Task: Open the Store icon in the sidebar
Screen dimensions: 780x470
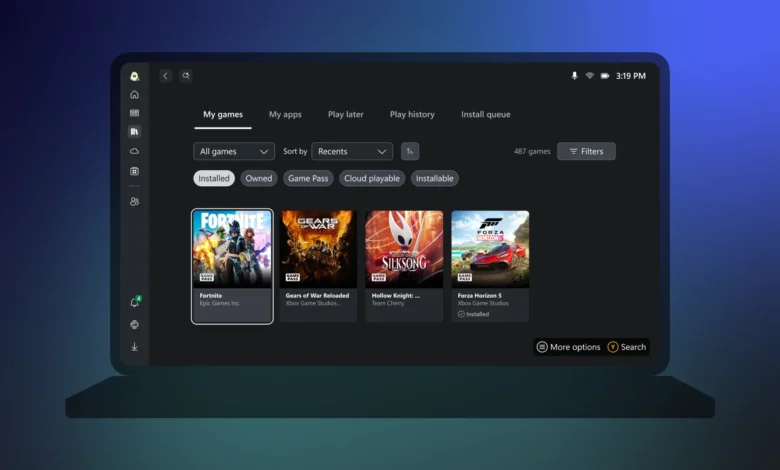Action: pyautogui.click(x=135, y=171)
